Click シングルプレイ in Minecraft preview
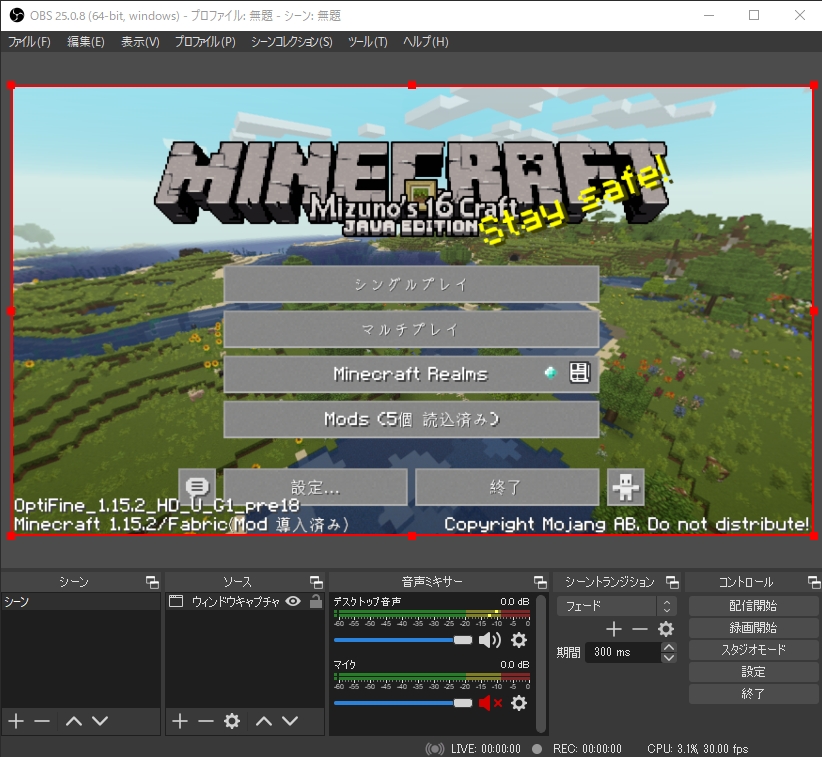 point(411,284)
